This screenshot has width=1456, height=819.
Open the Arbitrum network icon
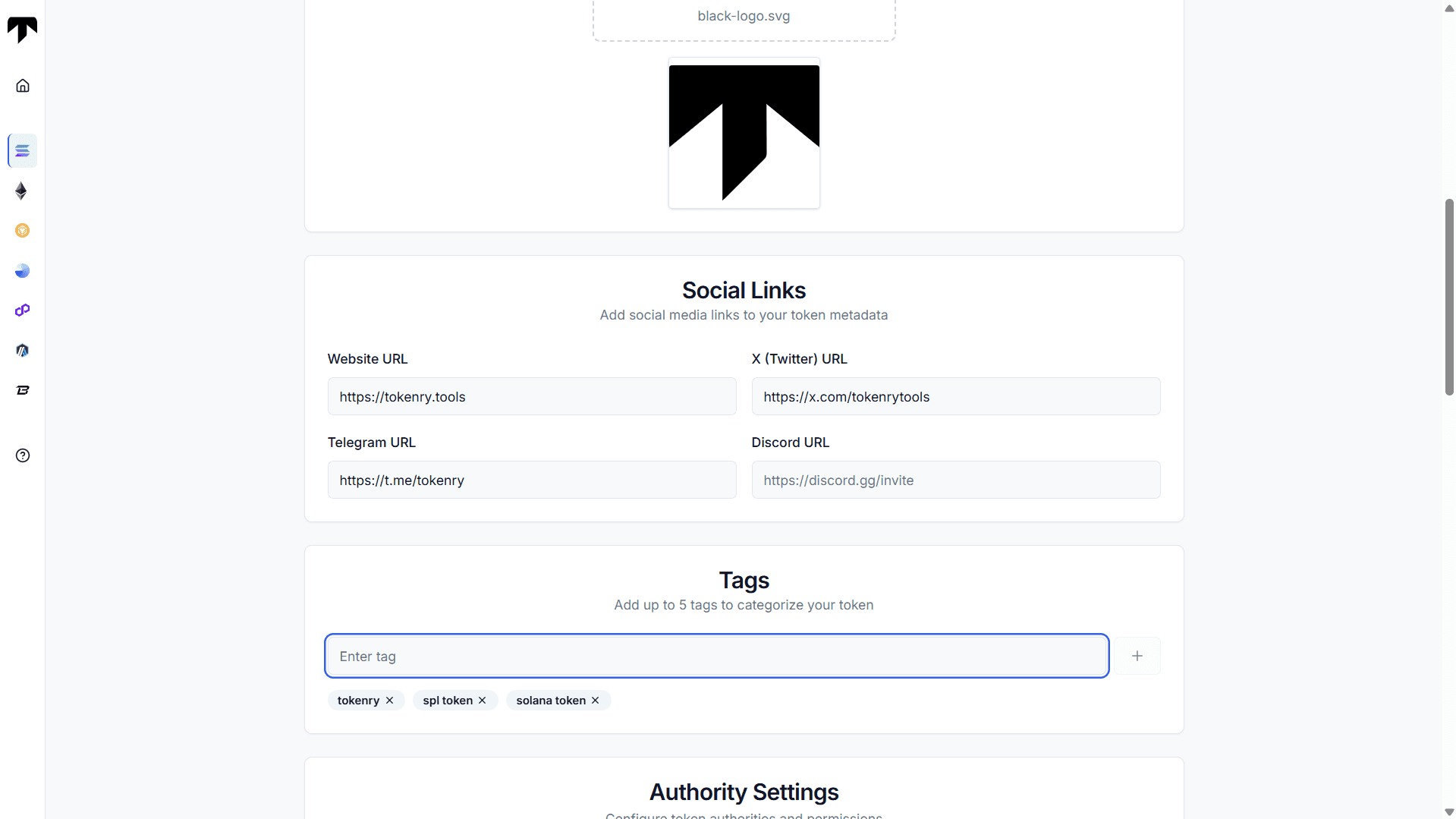23,351
